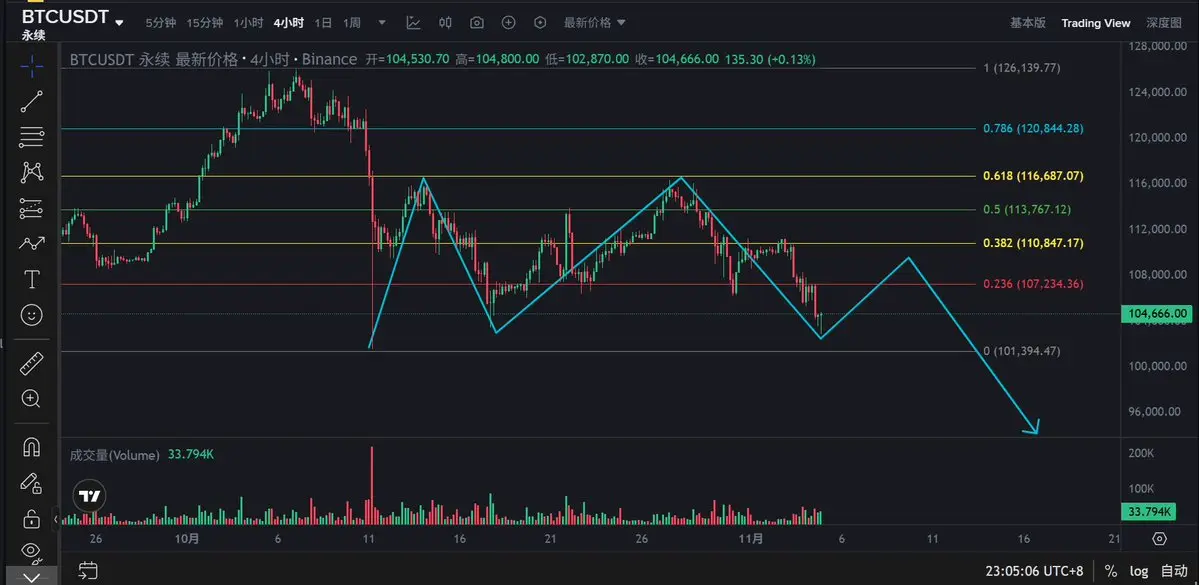The height and width of the screenshot is (585, 1199).
Task: Select the XABCD pattern tool
Action: click(31, 173)
